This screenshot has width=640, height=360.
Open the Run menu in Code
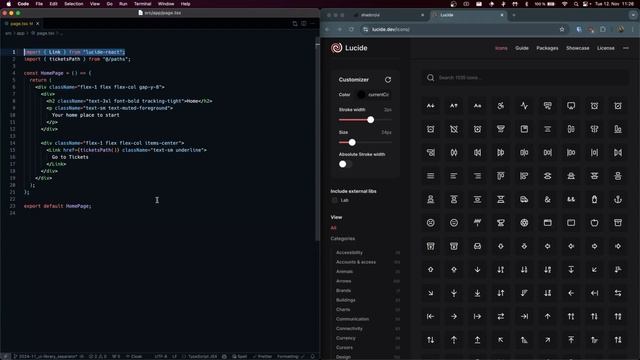coord(123,4)
